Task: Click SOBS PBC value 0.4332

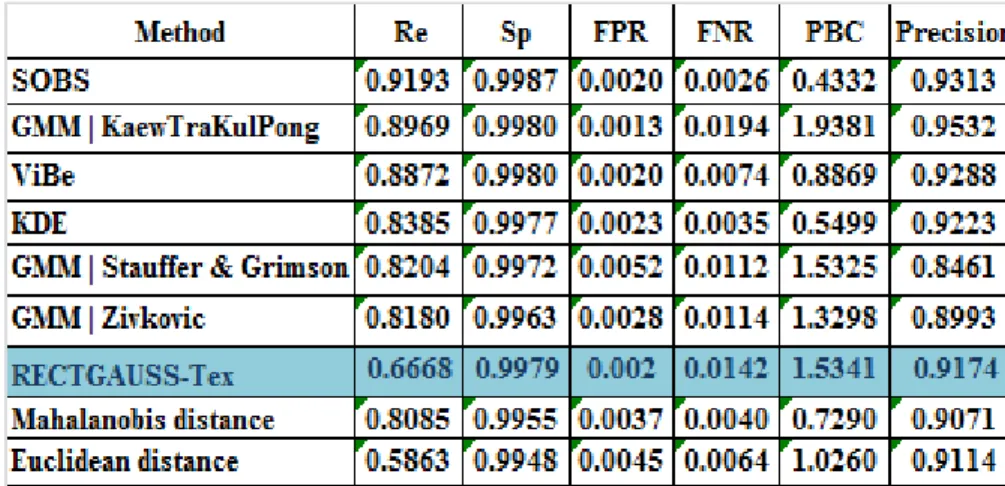Action: [x=833, y=81]
